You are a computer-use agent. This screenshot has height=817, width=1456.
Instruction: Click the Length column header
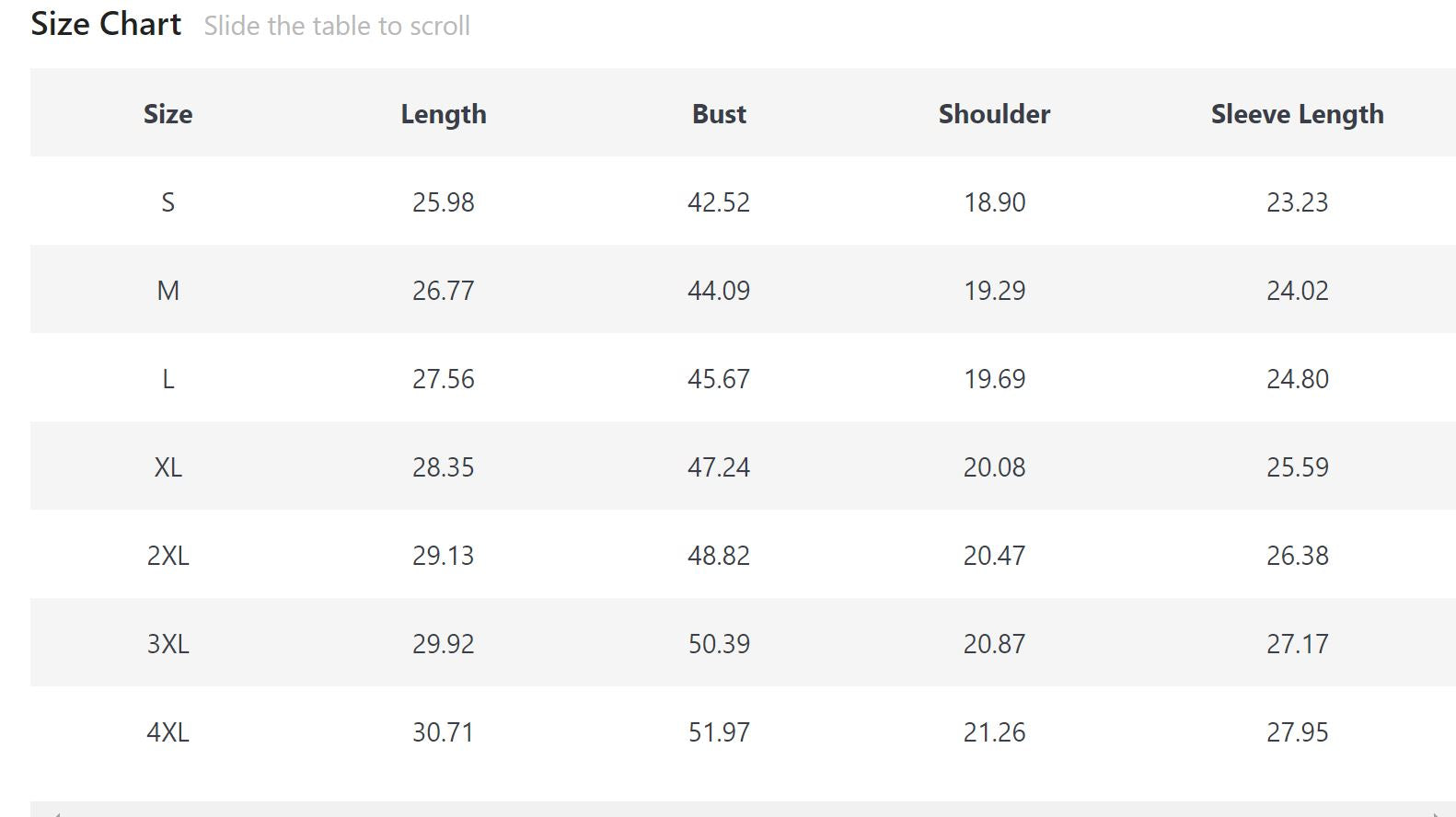pyautogui.click(x=443, y=114)
